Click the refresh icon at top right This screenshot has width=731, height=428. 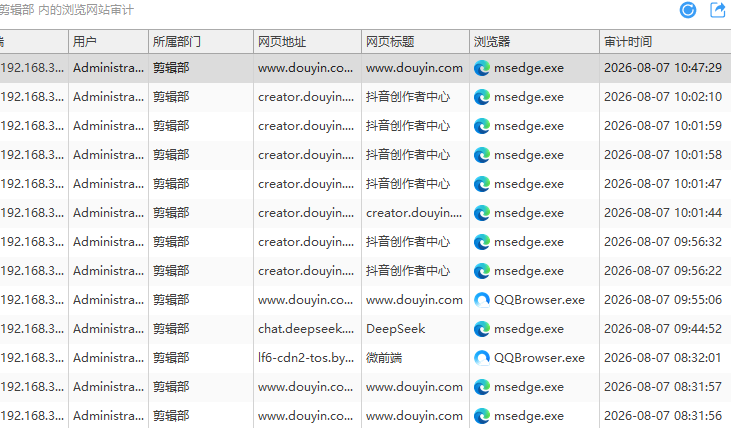pos(688,10)
